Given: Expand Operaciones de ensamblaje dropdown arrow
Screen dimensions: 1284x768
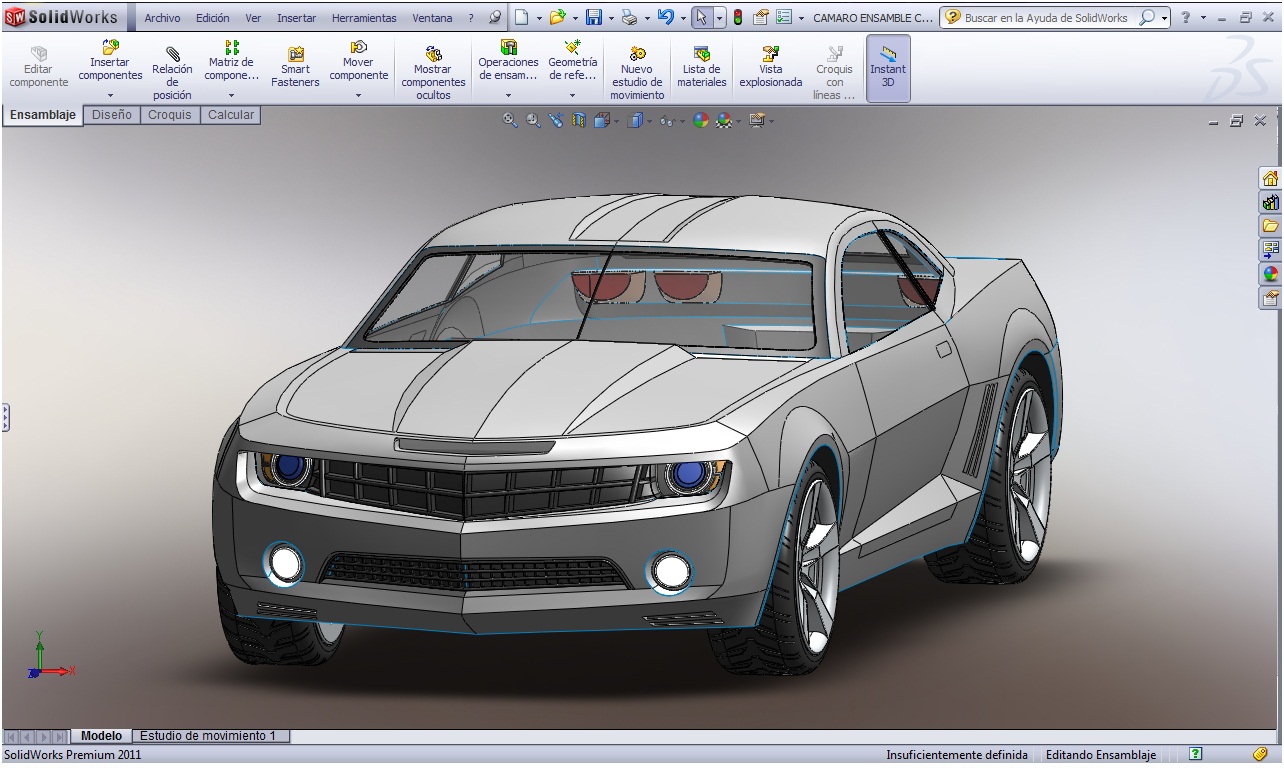Looking at the screenshot, I should point(508,96).
